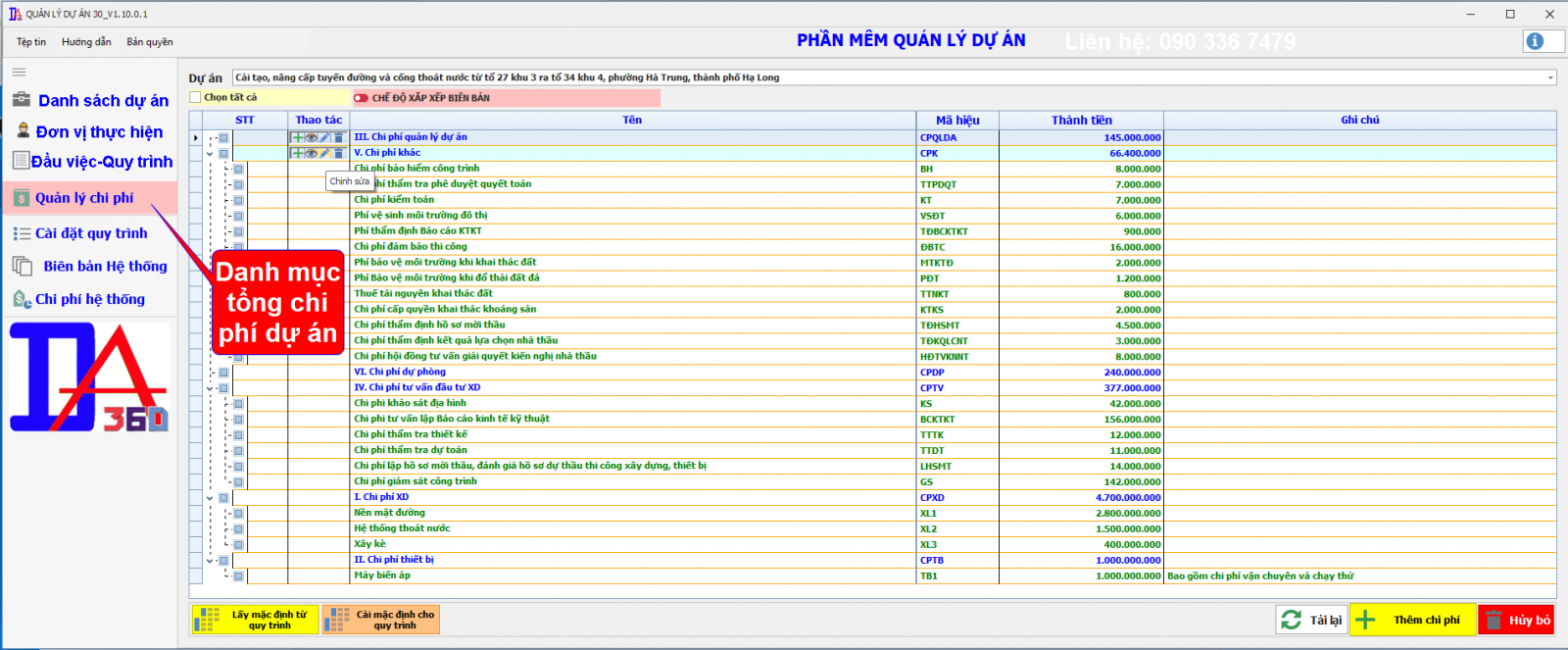
Task: Check the box for Chi phí khảo sát địa hình
Action: pyautogui.click(x=238, y=404)
